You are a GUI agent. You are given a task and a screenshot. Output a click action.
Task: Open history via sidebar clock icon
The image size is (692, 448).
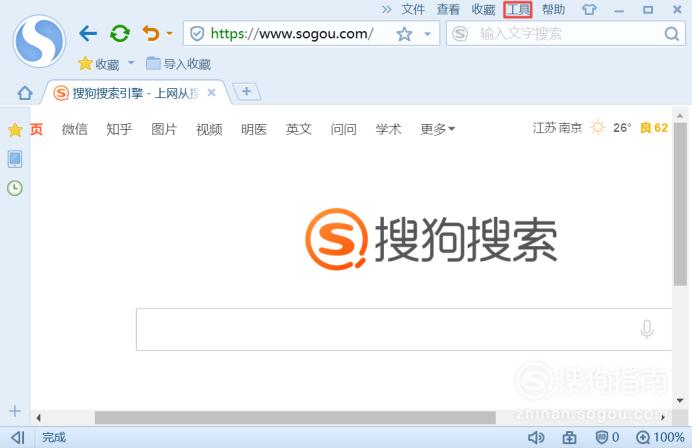pyautogui.click(x=15, y=188)
